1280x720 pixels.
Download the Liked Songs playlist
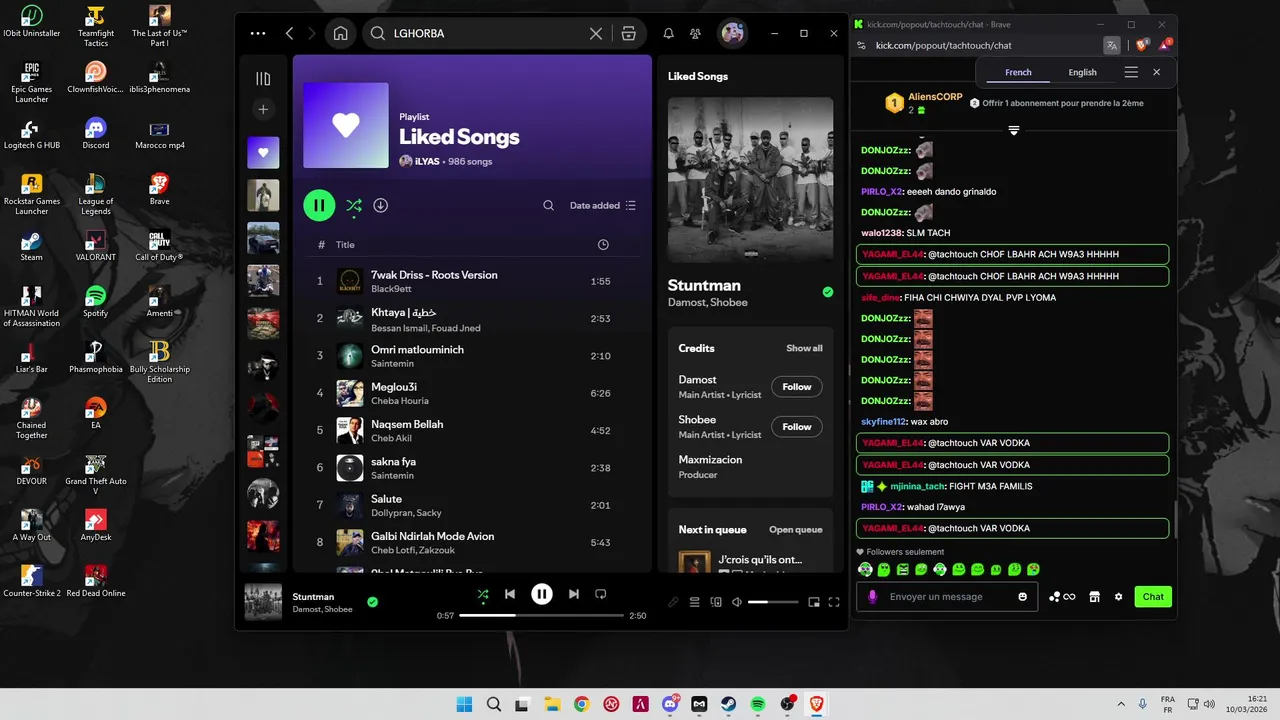(x=381, y=205)
